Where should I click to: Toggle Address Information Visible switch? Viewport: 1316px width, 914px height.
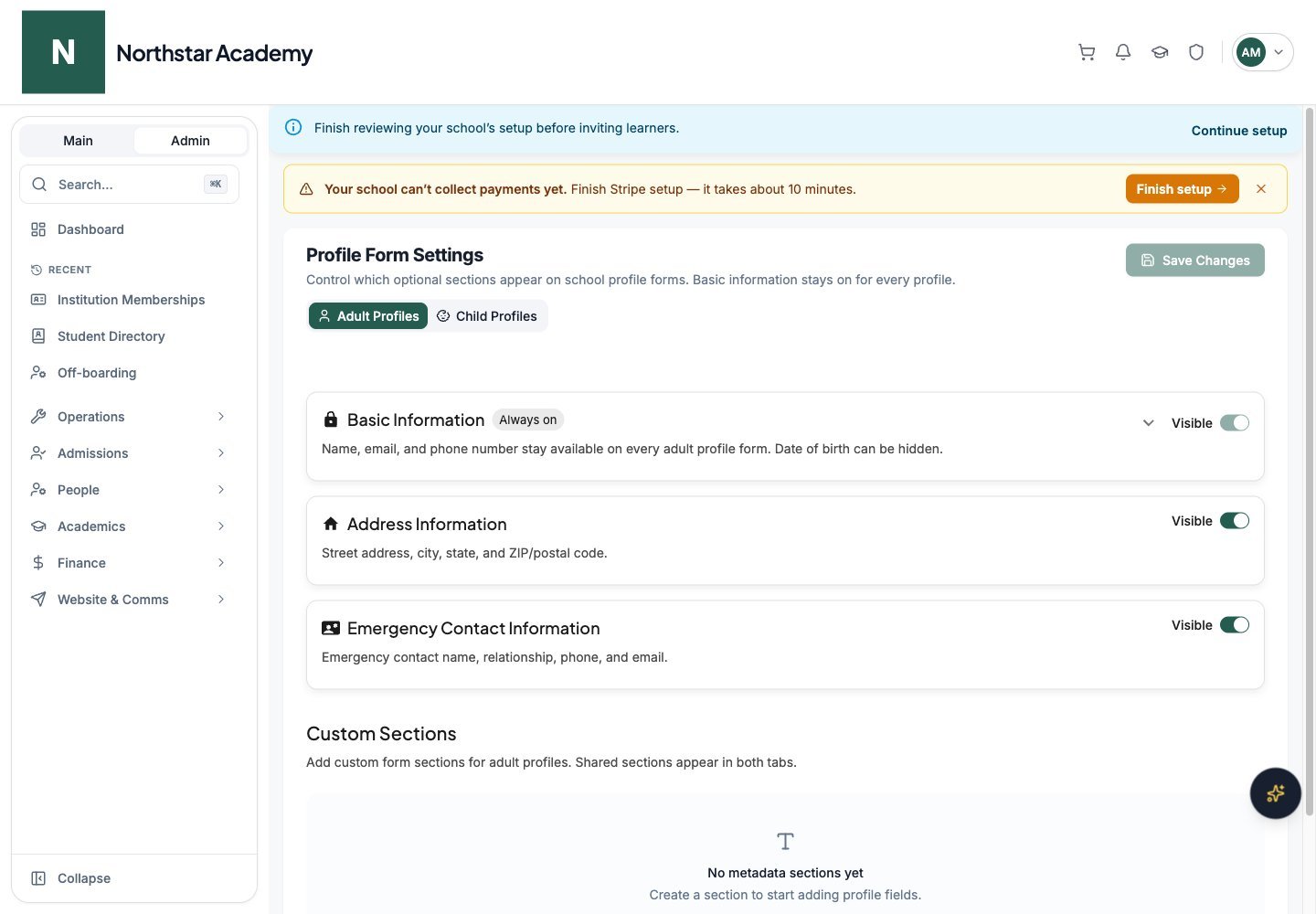[1235, 521]
